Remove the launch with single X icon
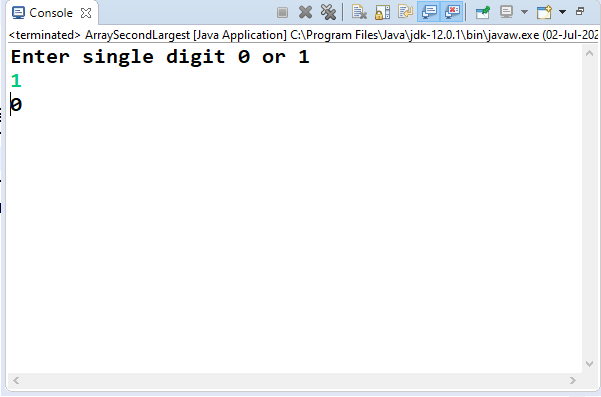 (x=305, y=12)
